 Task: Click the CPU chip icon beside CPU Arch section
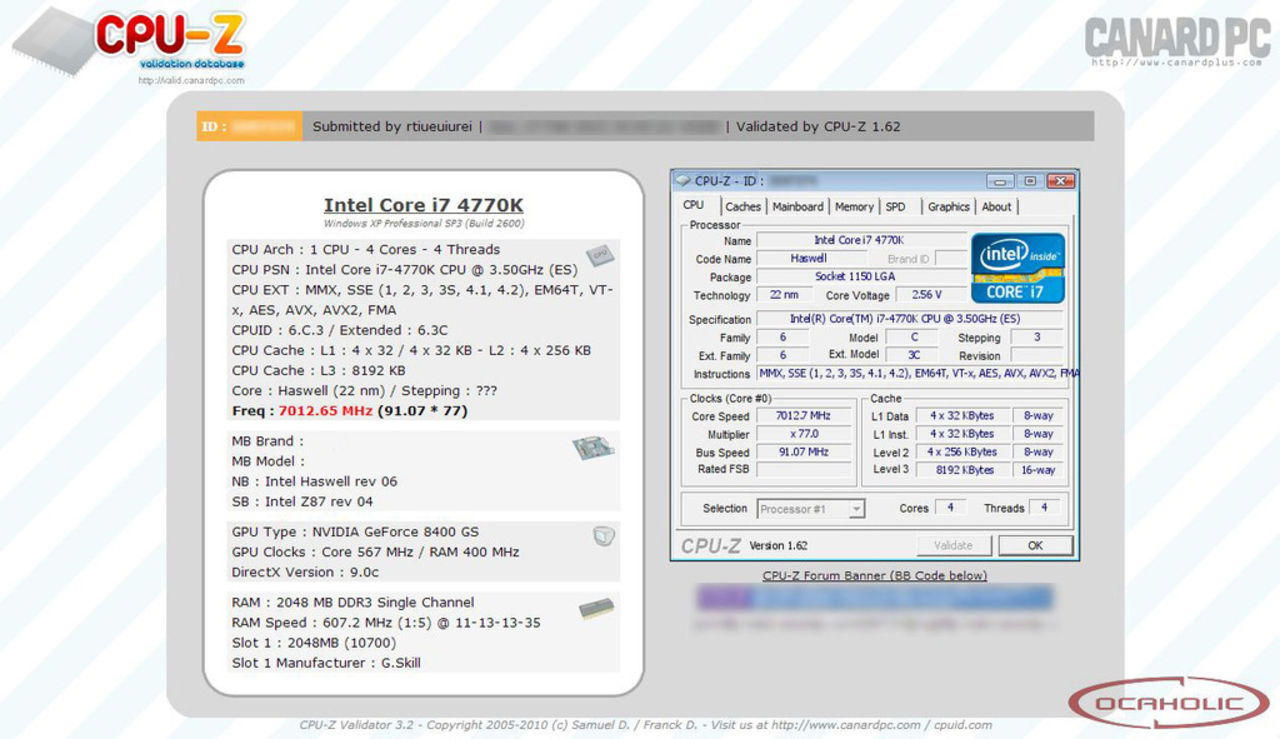tap(600, 255)
